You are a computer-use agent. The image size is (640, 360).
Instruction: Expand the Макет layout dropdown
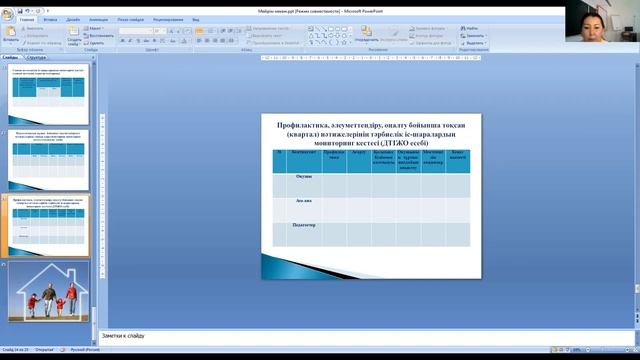[93, 28]
